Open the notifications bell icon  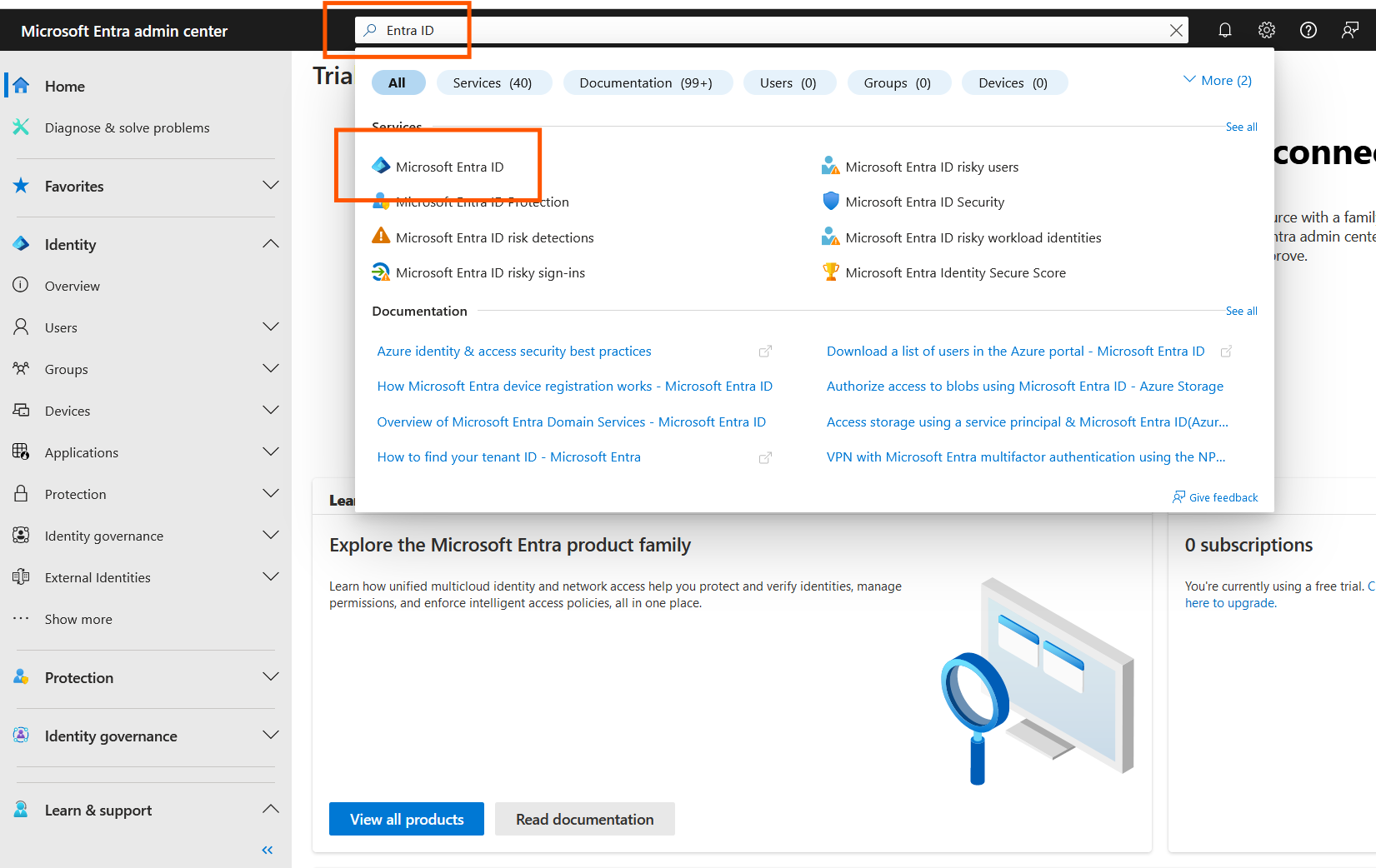(x=1224, y=31)
